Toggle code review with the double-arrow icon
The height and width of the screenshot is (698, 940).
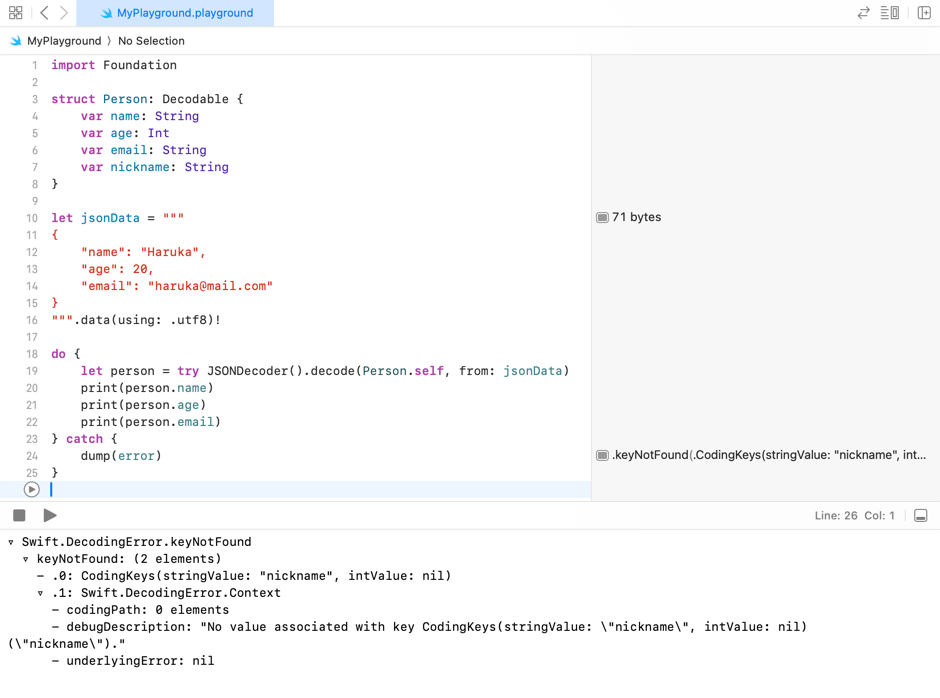pos(863,13)
